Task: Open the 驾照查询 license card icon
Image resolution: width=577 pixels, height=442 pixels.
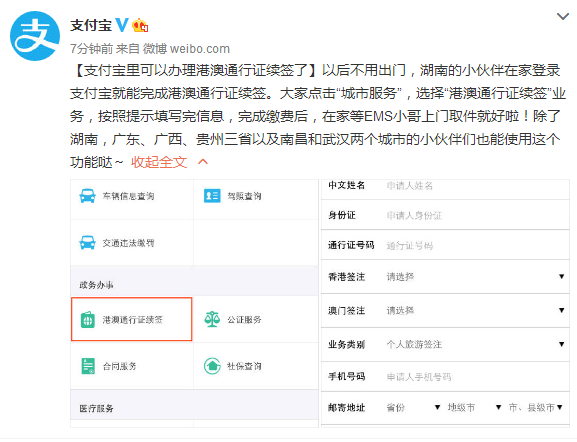Action: (x=212, y=196)
